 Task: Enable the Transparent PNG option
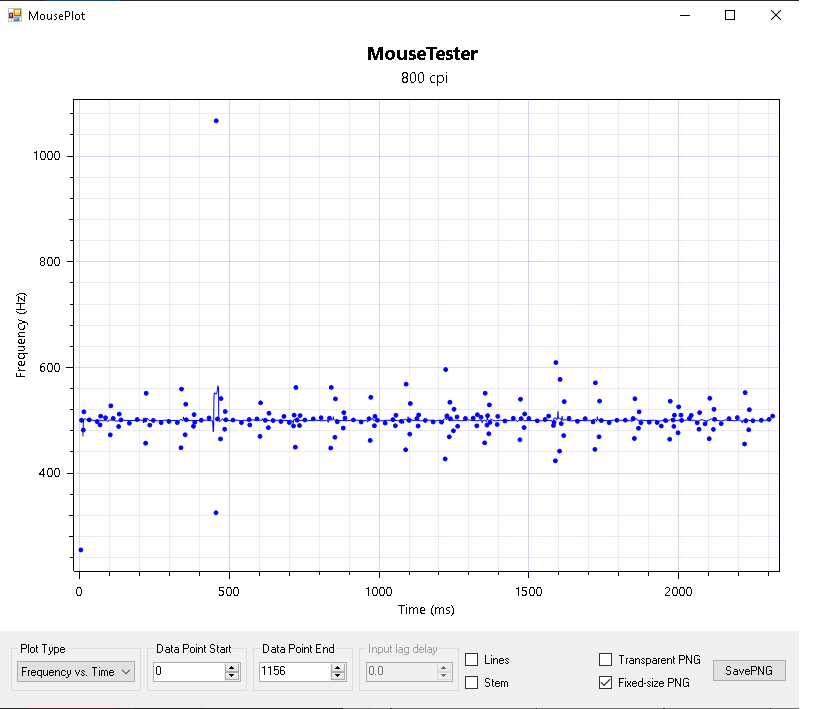point(605,660)
